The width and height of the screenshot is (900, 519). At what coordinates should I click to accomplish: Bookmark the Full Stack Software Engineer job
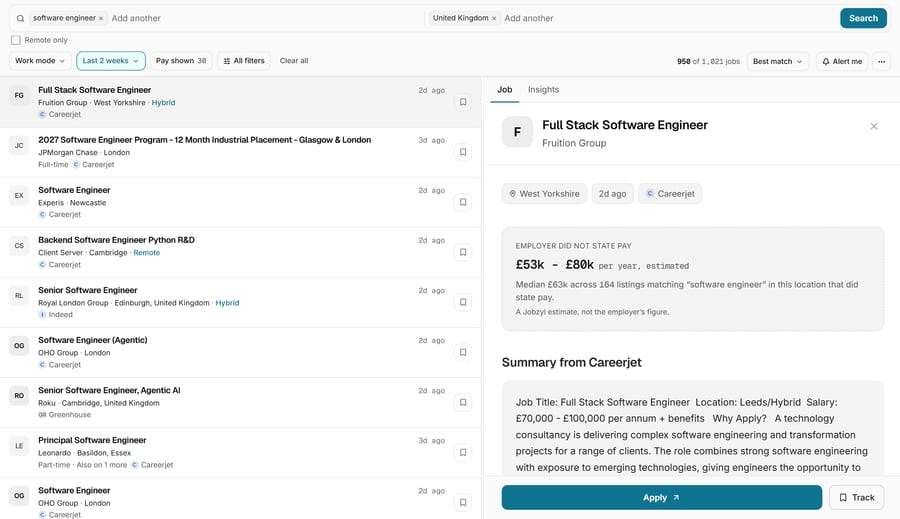463,102
